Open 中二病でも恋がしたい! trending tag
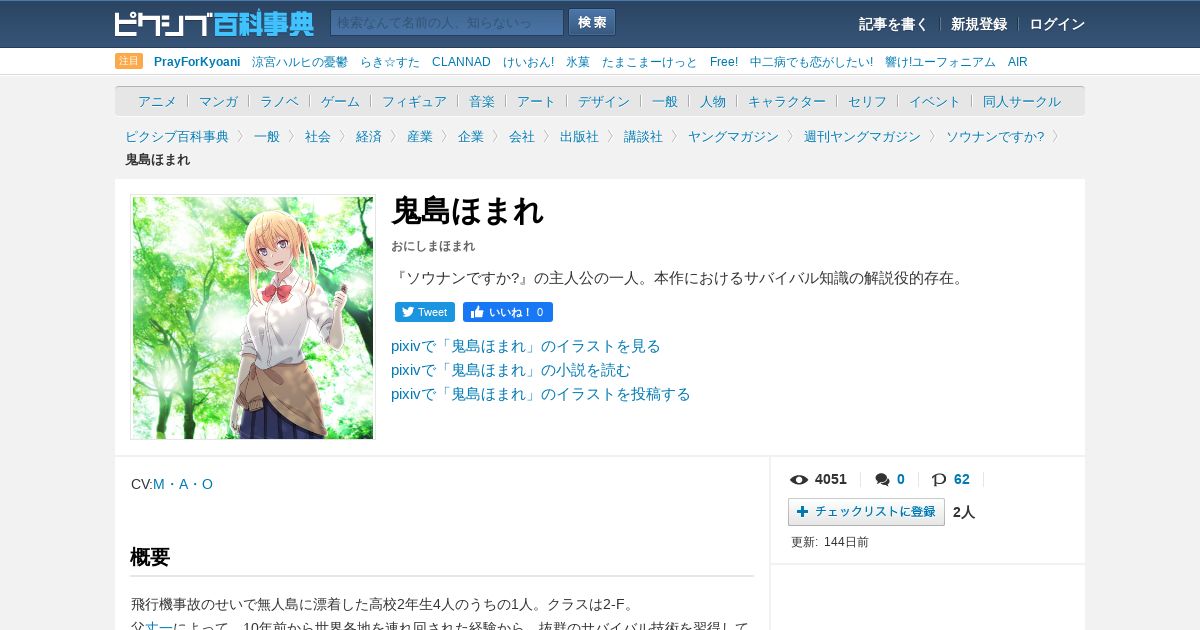Viewport: 1200px width, 630px height. 811,62
